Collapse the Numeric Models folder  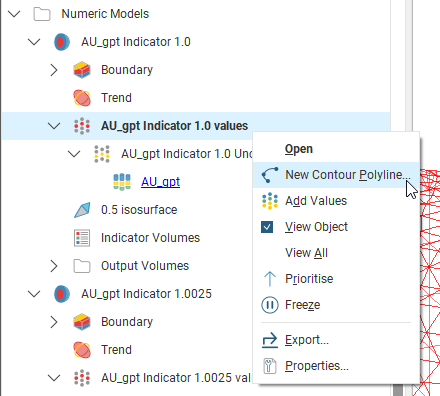point(14,14)
